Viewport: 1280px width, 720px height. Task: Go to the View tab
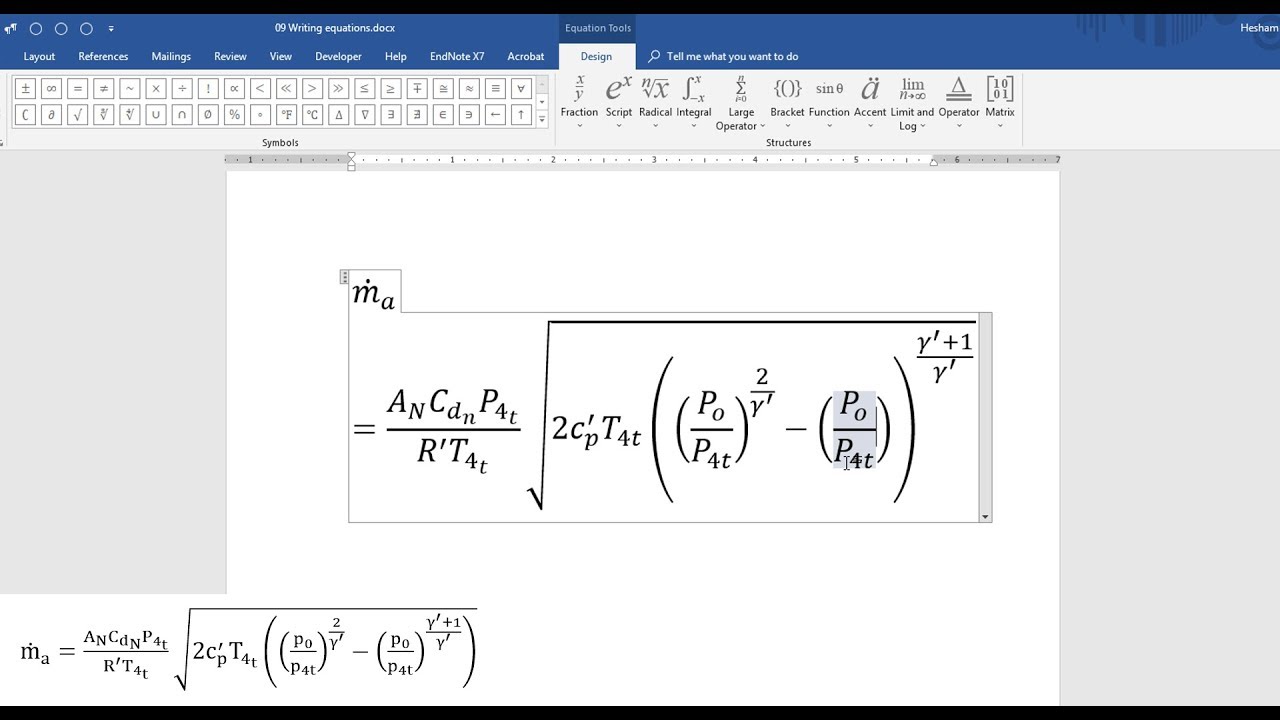[281, 56]
